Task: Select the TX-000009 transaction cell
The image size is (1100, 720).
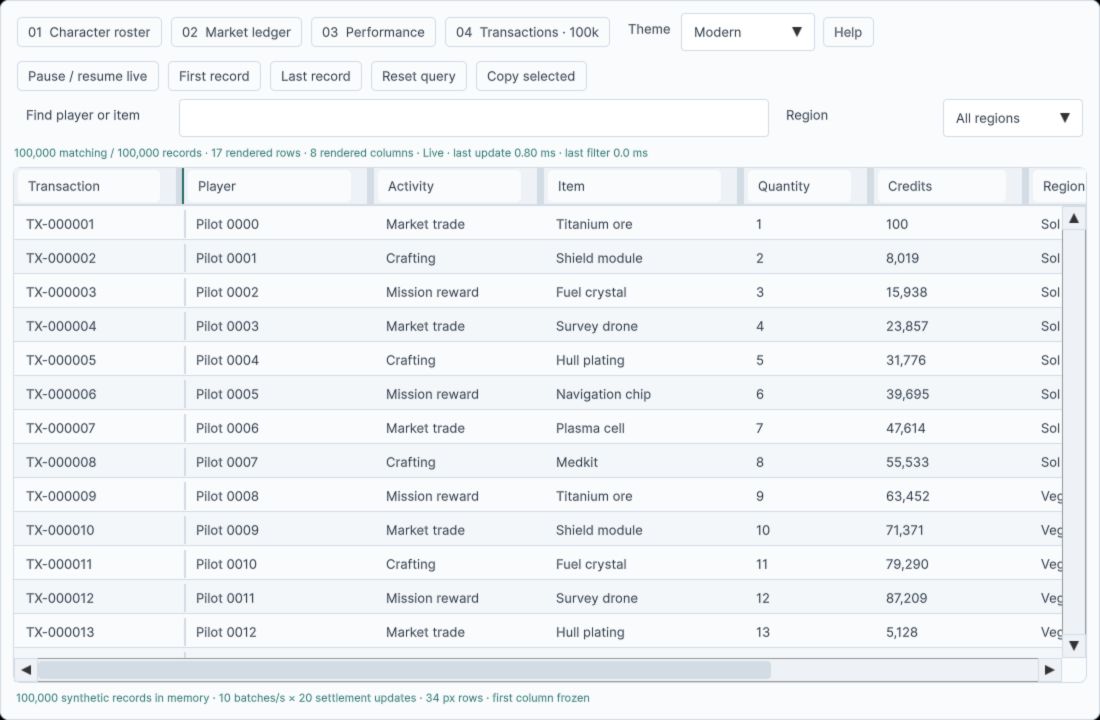Action: pos(99,497)
